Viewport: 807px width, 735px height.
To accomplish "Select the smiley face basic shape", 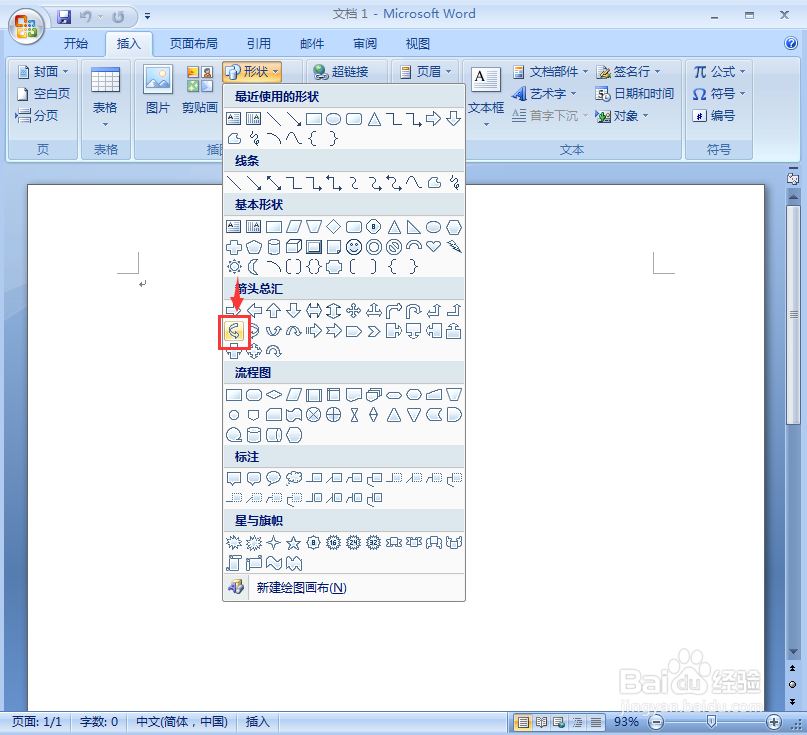I will (354, 247).
